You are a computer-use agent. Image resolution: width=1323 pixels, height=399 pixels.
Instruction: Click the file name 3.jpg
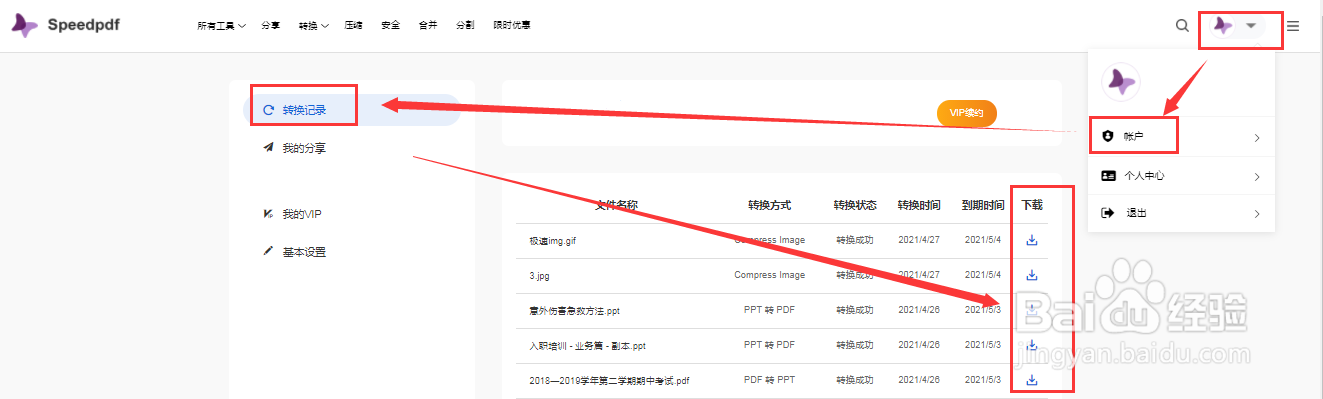point(541,276)
